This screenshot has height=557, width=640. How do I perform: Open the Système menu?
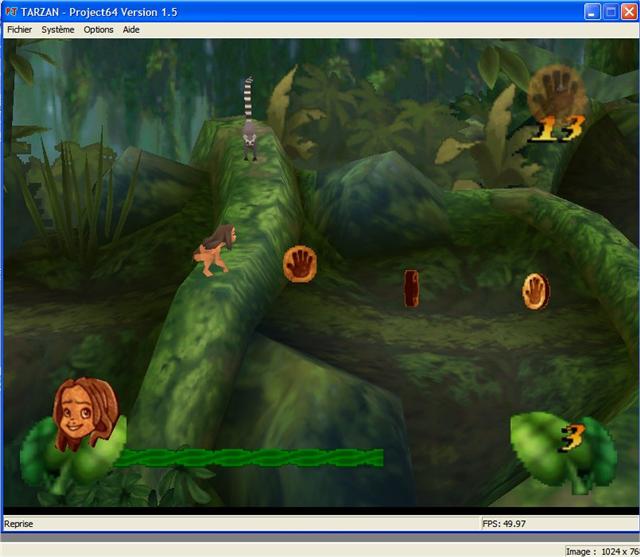pos(58,30)
